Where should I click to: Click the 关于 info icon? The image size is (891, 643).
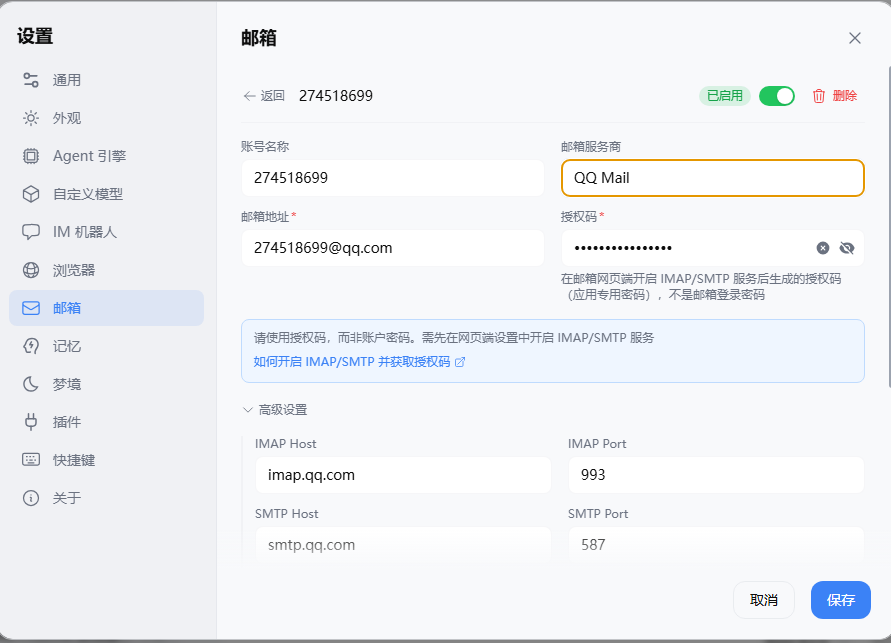pyautogui.click(x=31, y=498)
